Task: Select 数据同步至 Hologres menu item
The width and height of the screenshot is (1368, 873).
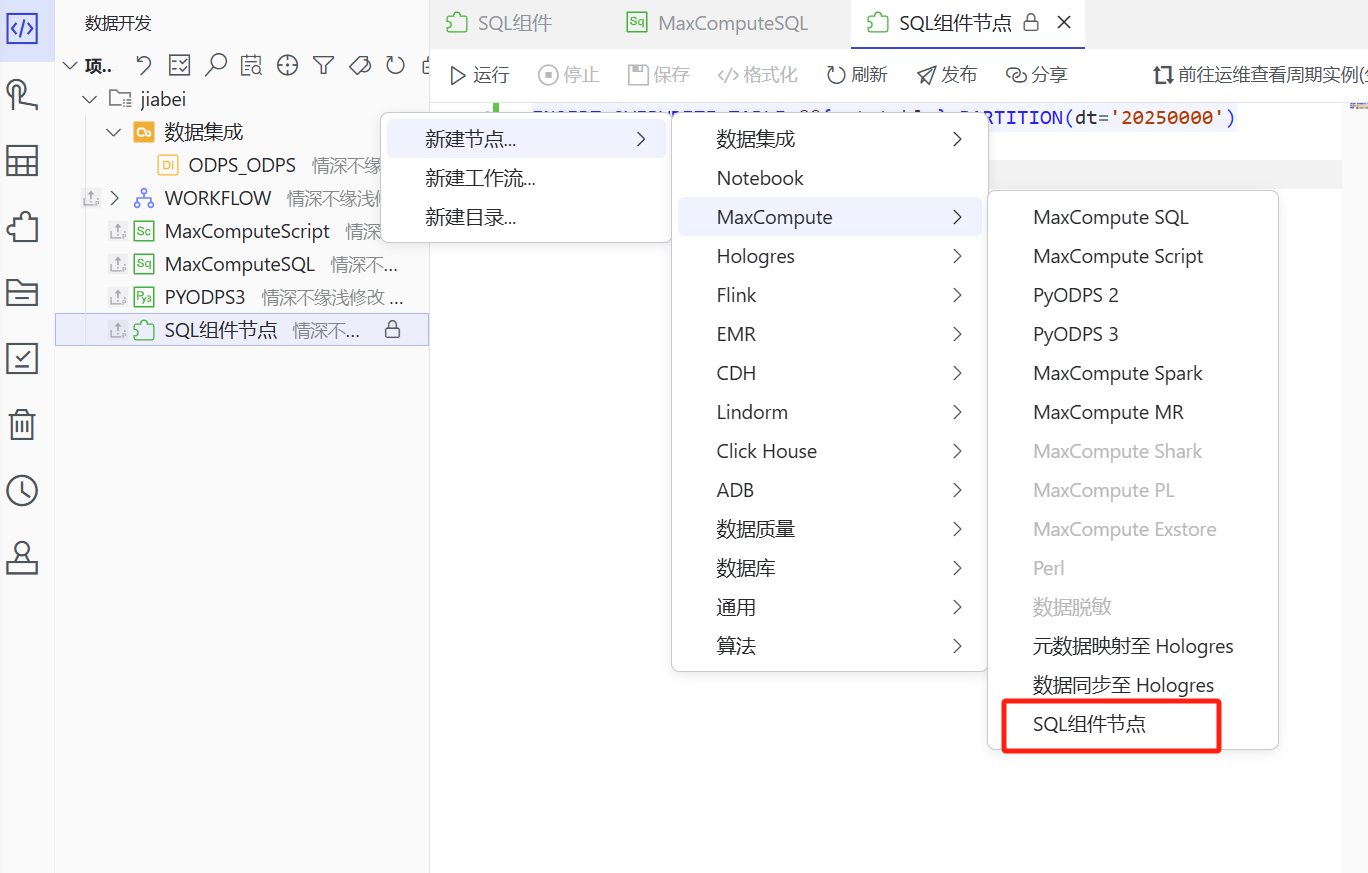Action: tap(1133, 685)
